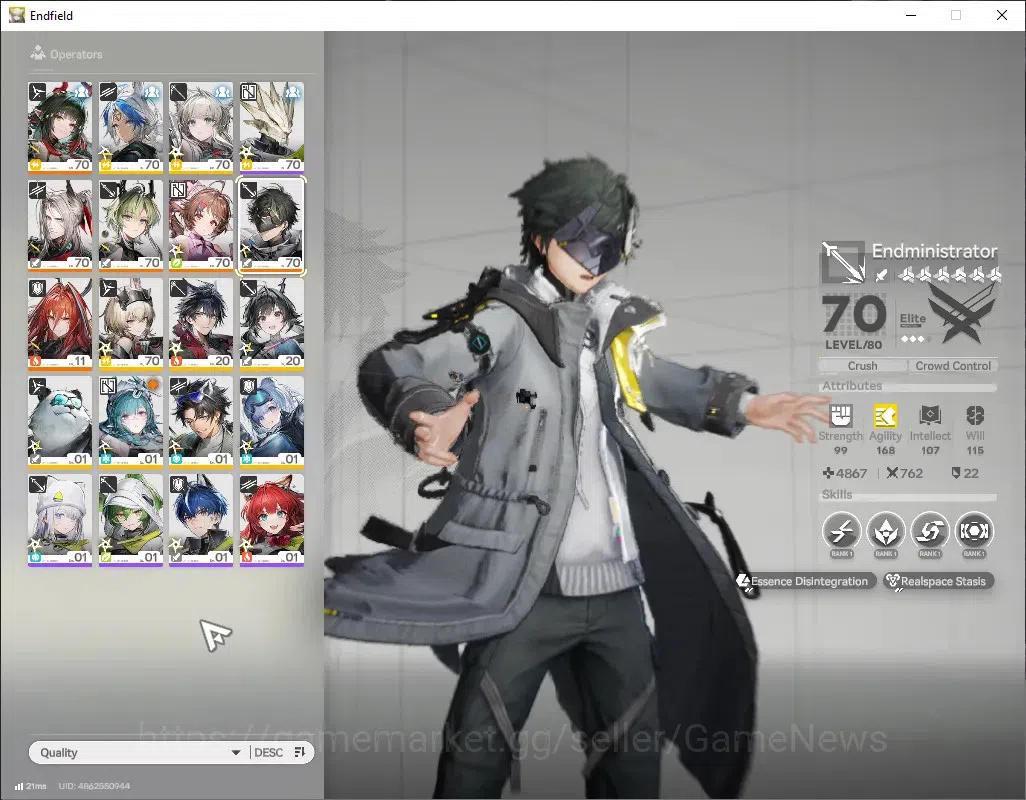The height and width of the screenshot is (800, 1026).
Task: Pick the black-haired man wearing sunglasses on head
Action: pyautogui.click(x=201, y=422)
